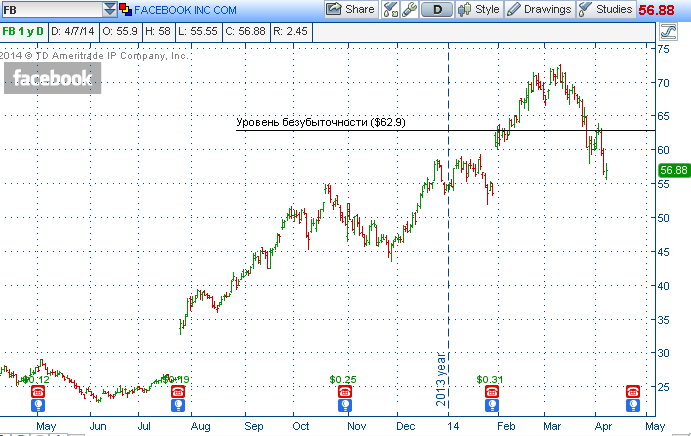Click the FB 1 y D status label

point(23,31)
